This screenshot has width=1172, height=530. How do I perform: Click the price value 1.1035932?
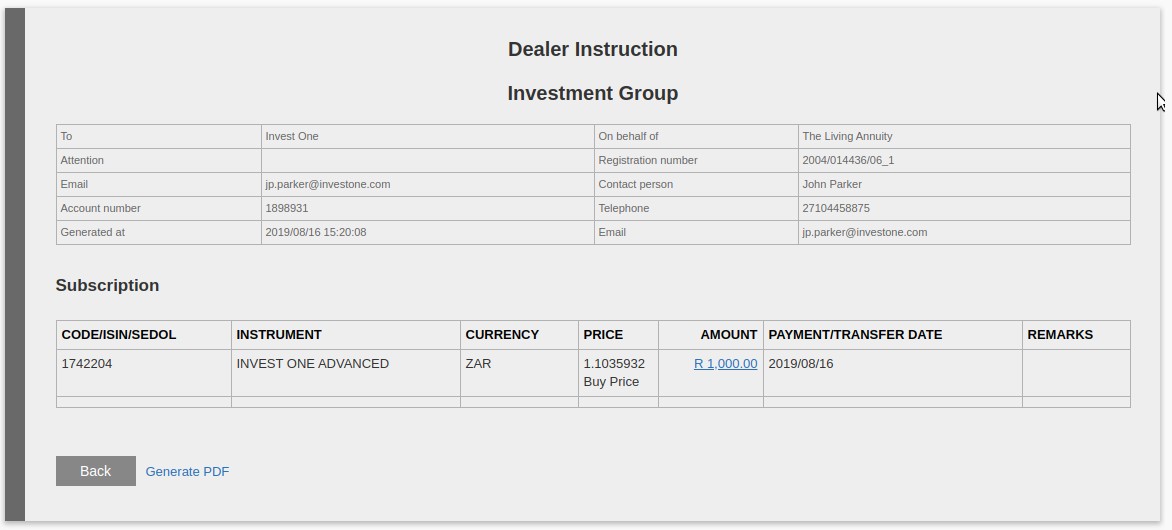point(614,364)
